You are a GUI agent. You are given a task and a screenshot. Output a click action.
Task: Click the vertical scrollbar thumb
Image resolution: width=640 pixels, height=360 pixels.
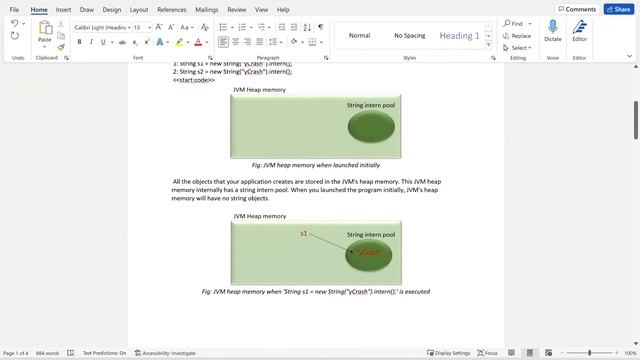pos(636,120)
